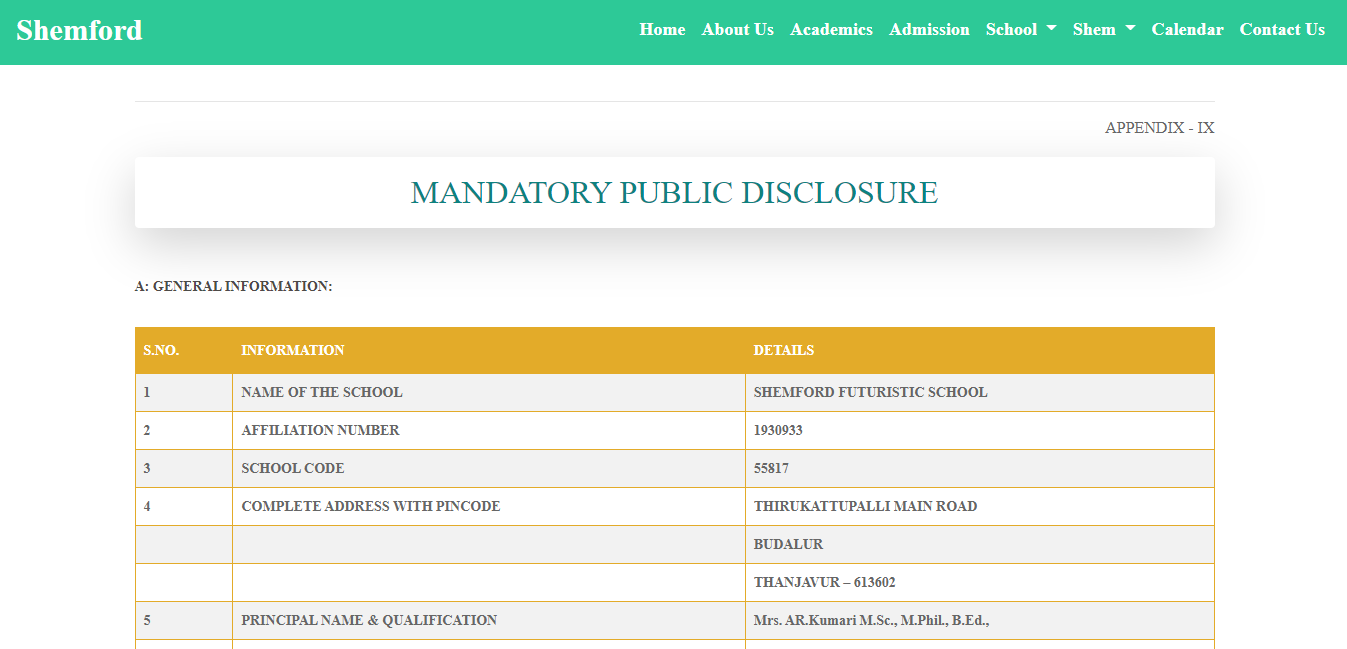Go to the Home page
1347x649 pixels.
(662, 30)
